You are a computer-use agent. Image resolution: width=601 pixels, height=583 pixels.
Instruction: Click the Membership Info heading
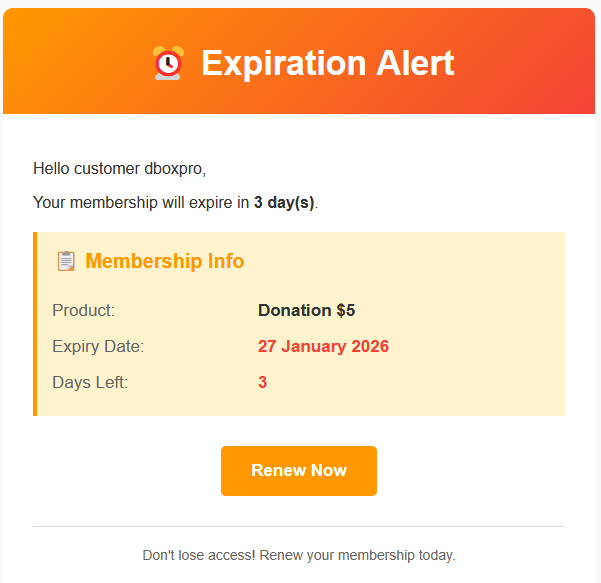[164, 261]
